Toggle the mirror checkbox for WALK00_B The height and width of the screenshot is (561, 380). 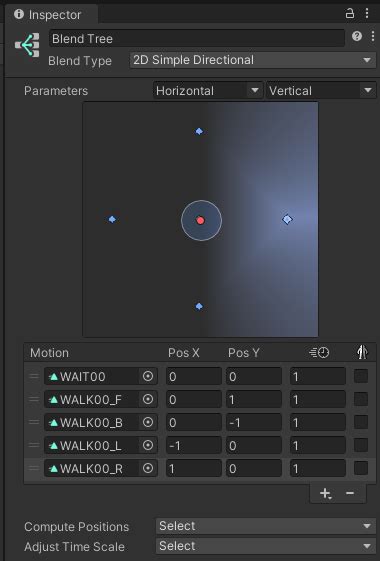click(361, 422)
